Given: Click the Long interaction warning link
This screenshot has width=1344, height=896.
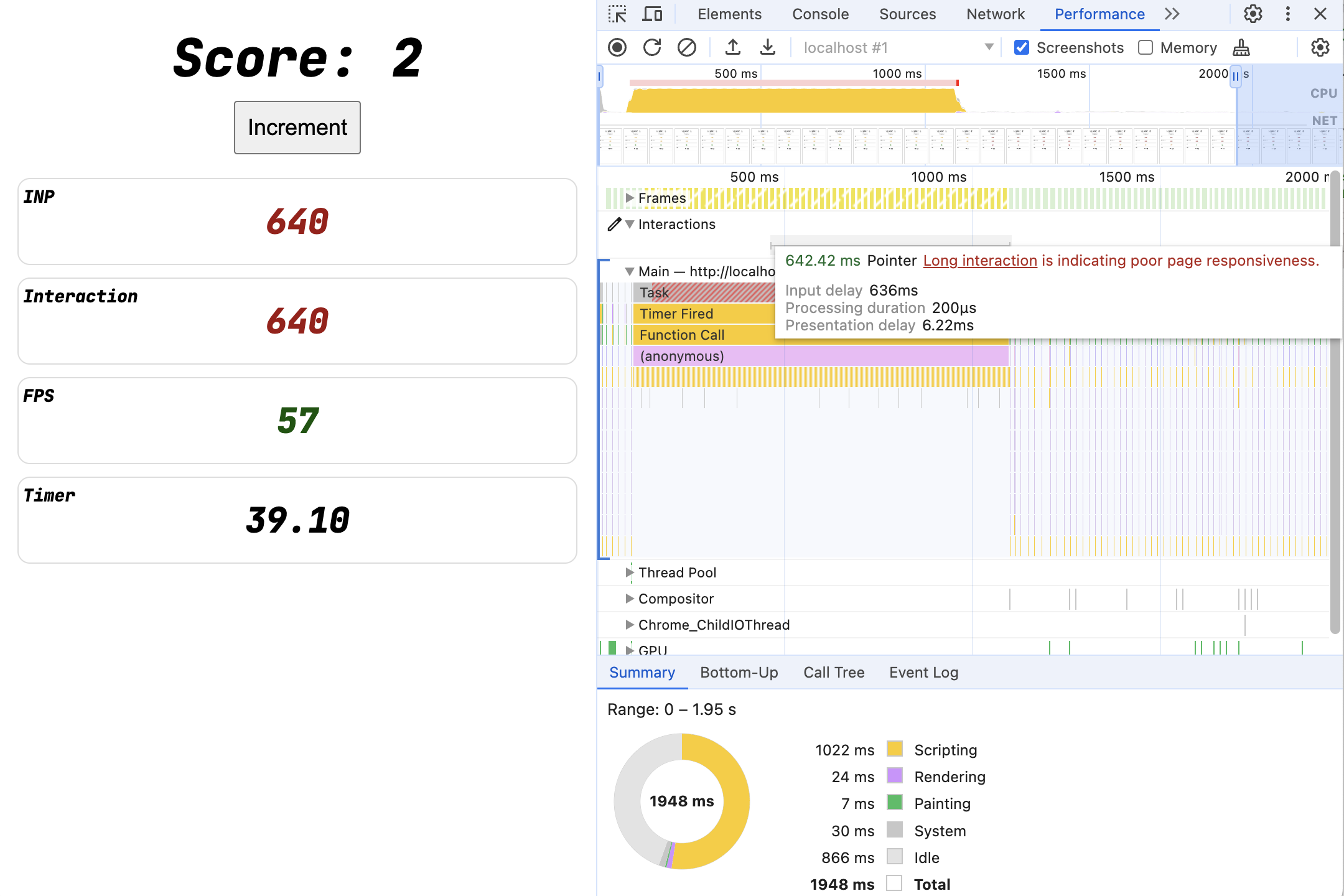Looking at the screenshot, I should coord(978,260).
